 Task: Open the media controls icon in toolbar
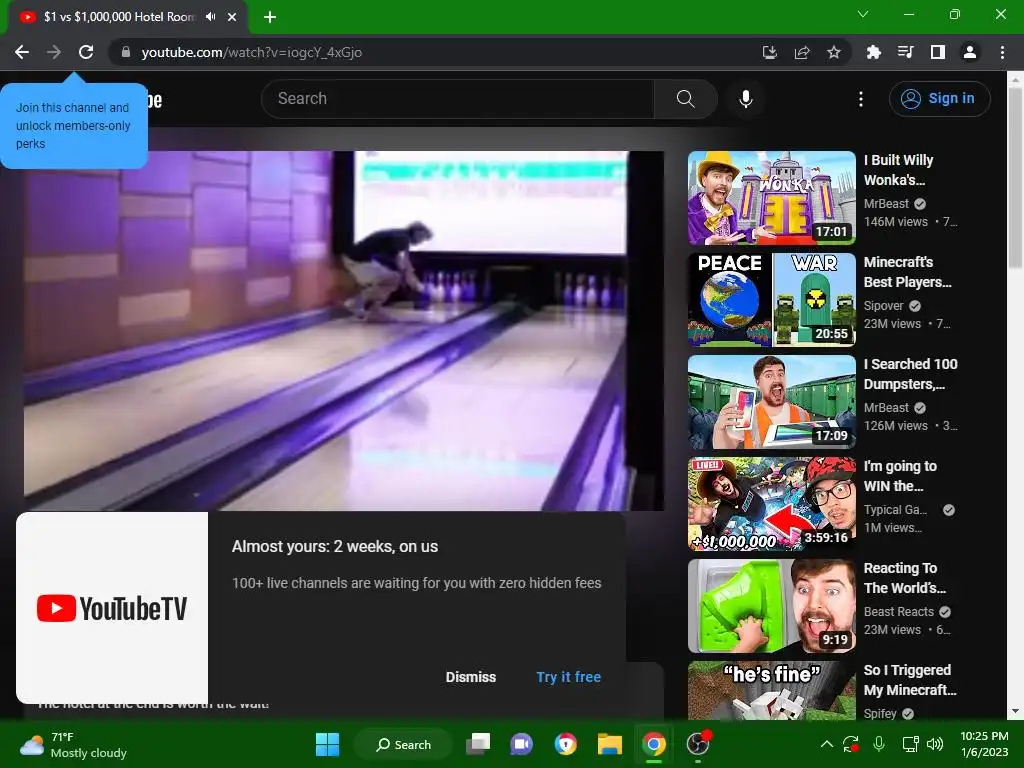[905, 52]
